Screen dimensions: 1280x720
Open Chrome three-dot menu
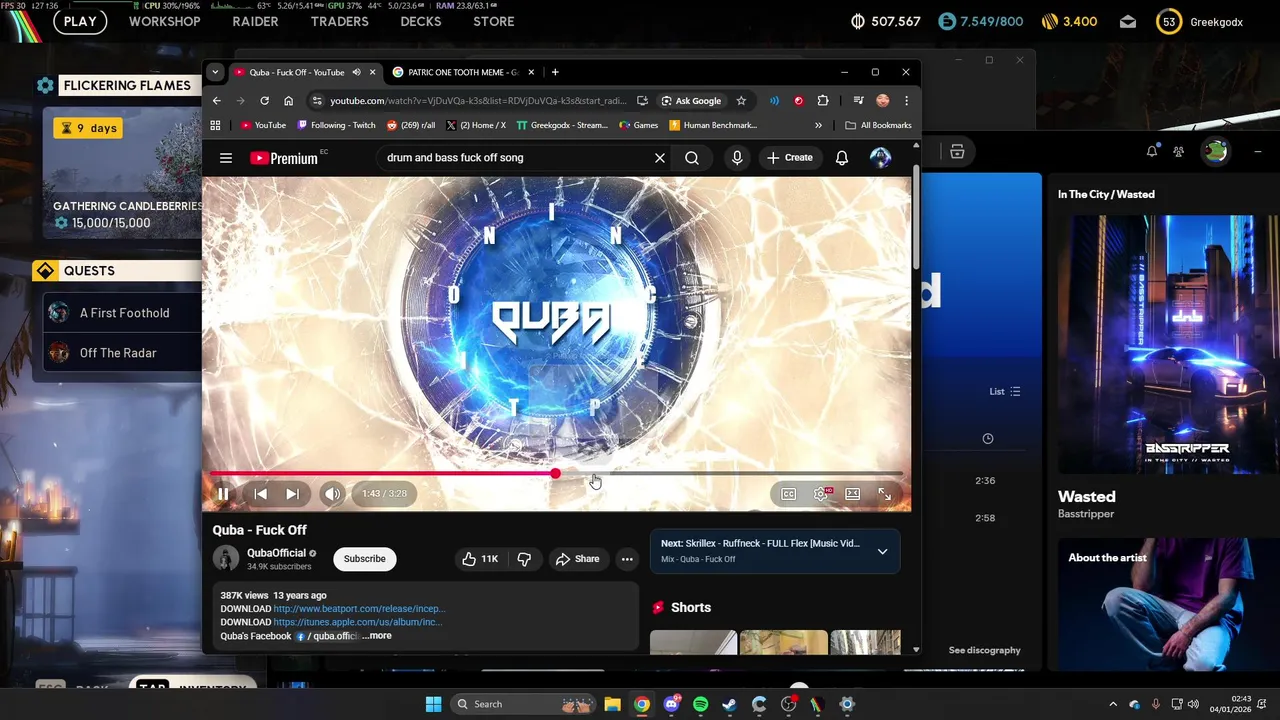pos(906,101)
